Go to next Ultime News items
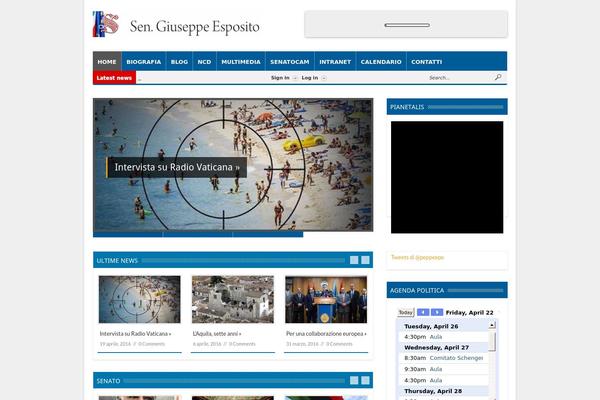Screen dimensions: 600x400 (365, 260)
